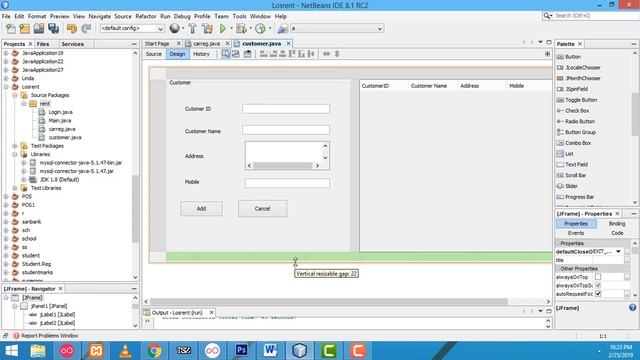Collapse the Libraries tree node
Image resolution: width=640 pixels, height=360 pixels.
point(15,155)
